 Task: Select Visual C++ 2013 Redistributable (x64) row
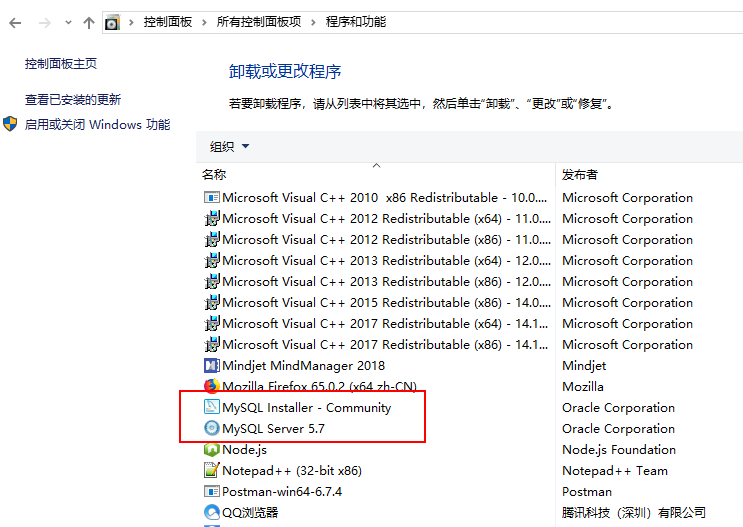[386, 261]
